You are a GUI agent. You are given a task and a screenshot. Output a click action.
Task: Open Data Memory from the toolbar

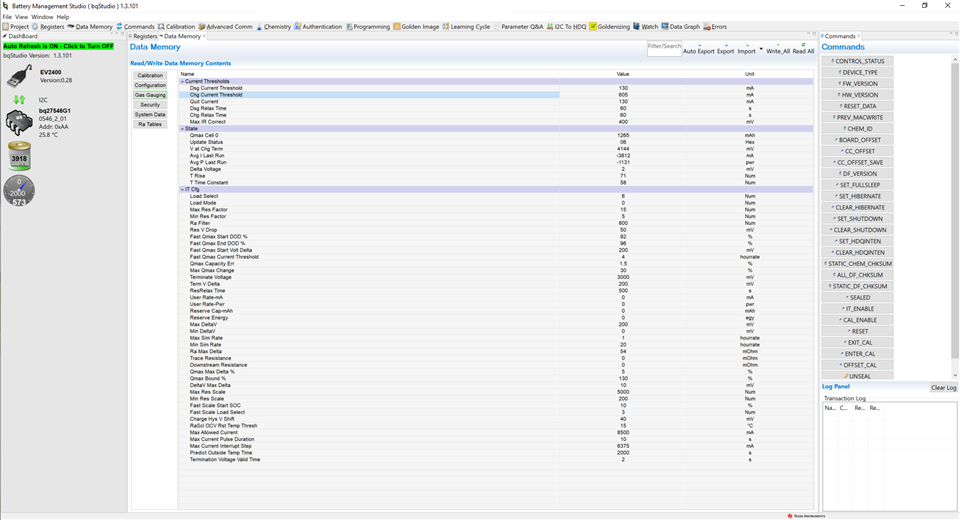click(89, 26)
